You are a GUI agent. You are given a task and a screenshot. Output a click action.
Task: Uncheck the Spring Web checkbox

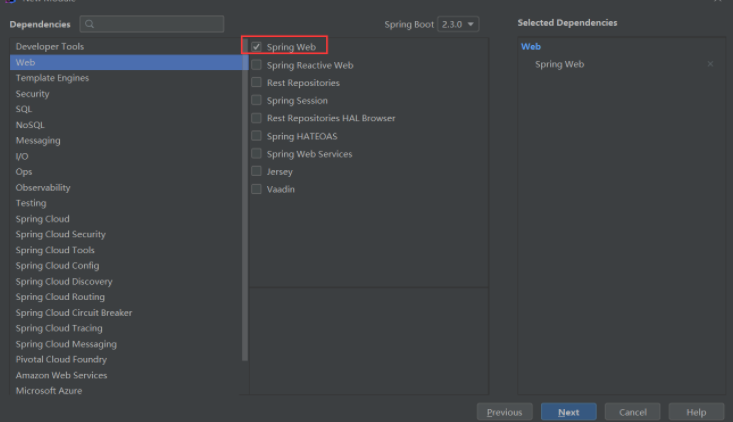tap(256, 47)
